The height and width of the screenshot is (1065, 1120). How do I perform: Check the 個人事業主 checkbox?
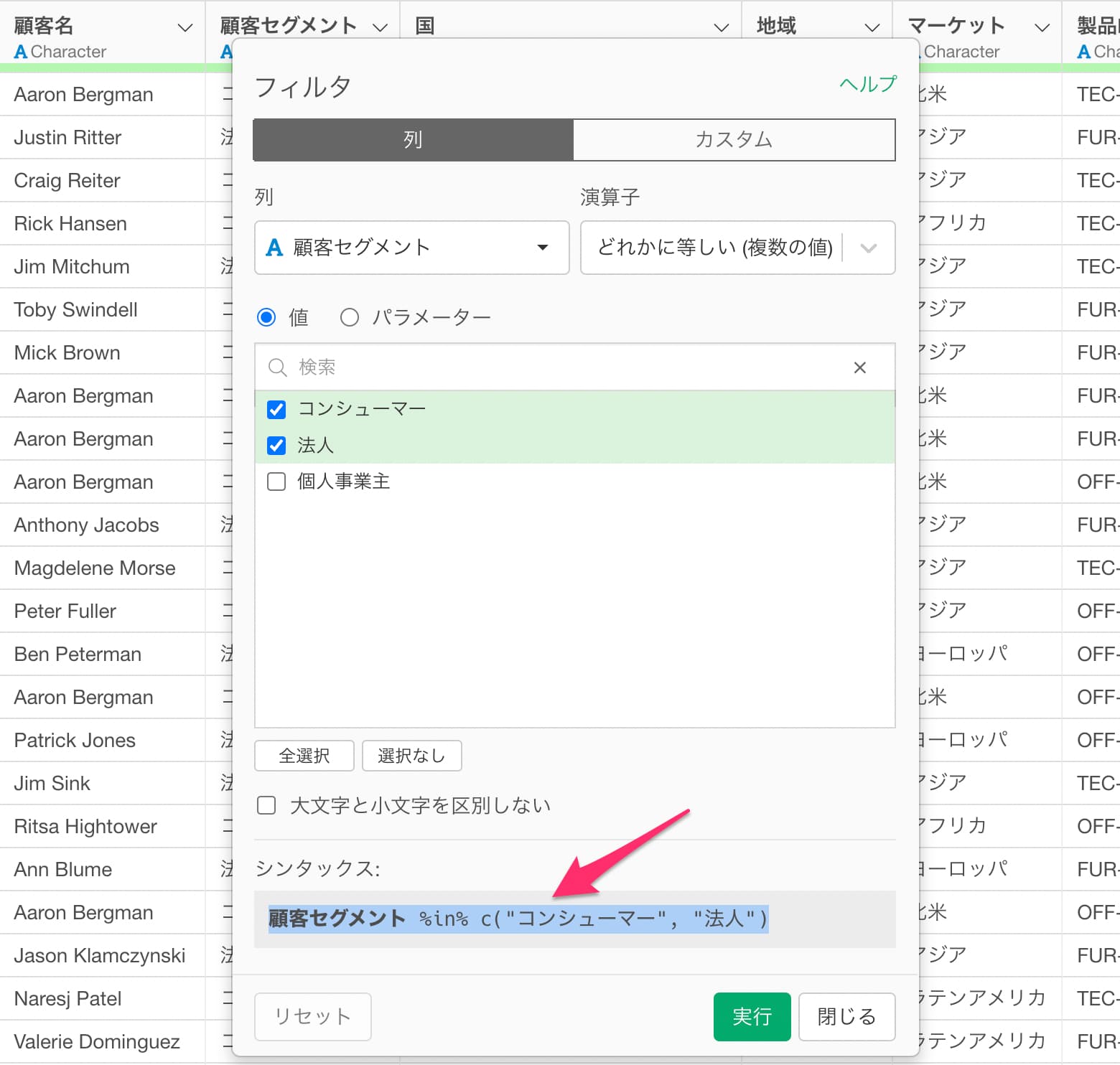tap(276, 482)
